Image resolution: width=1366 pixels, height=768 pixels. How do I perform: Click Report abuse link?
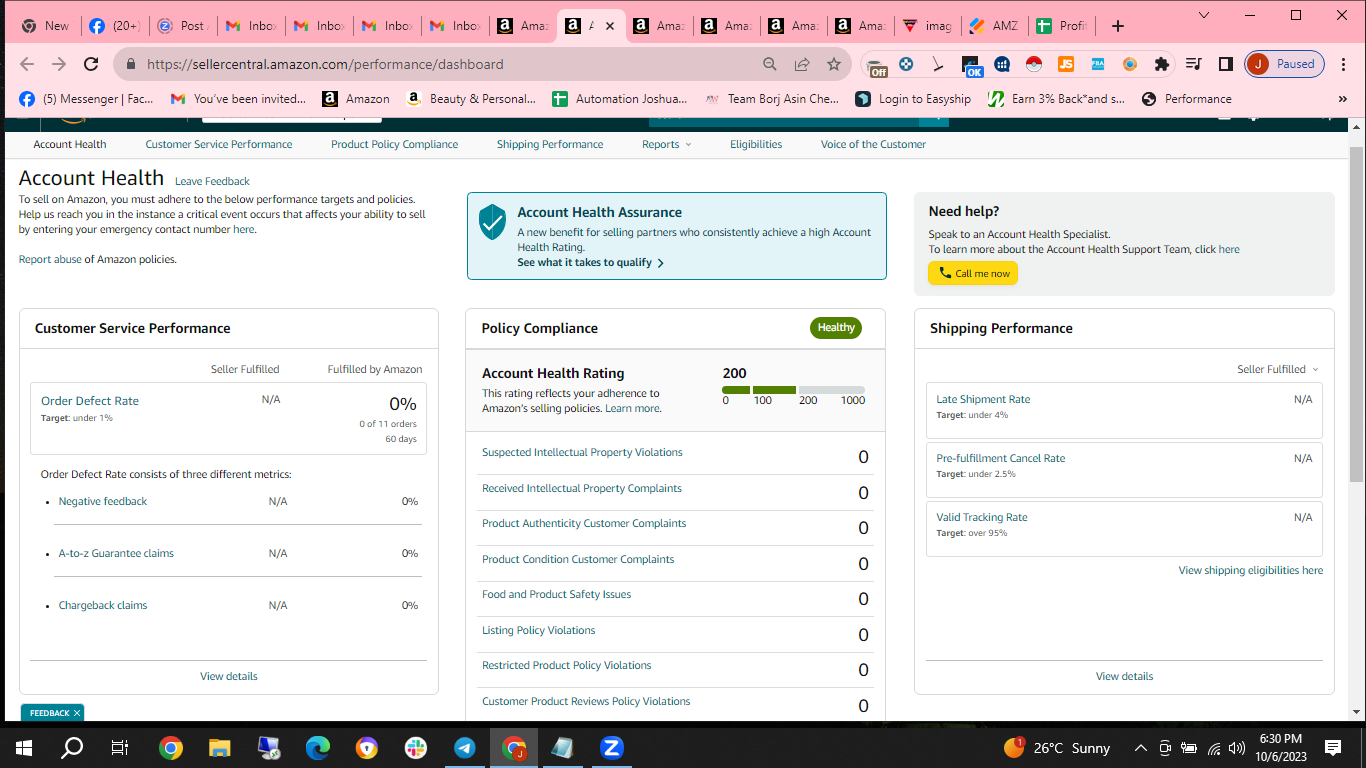(50, 259)
